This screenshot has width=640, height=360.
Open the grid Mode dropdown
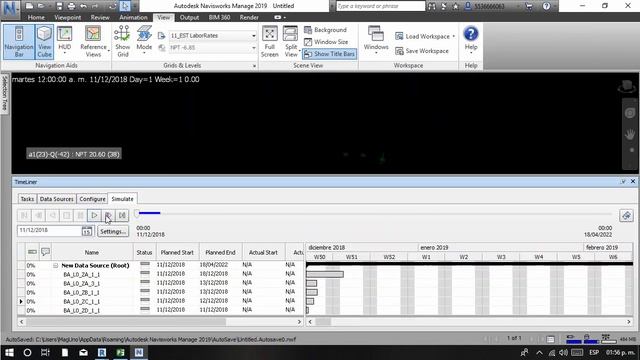pos(144,41)
